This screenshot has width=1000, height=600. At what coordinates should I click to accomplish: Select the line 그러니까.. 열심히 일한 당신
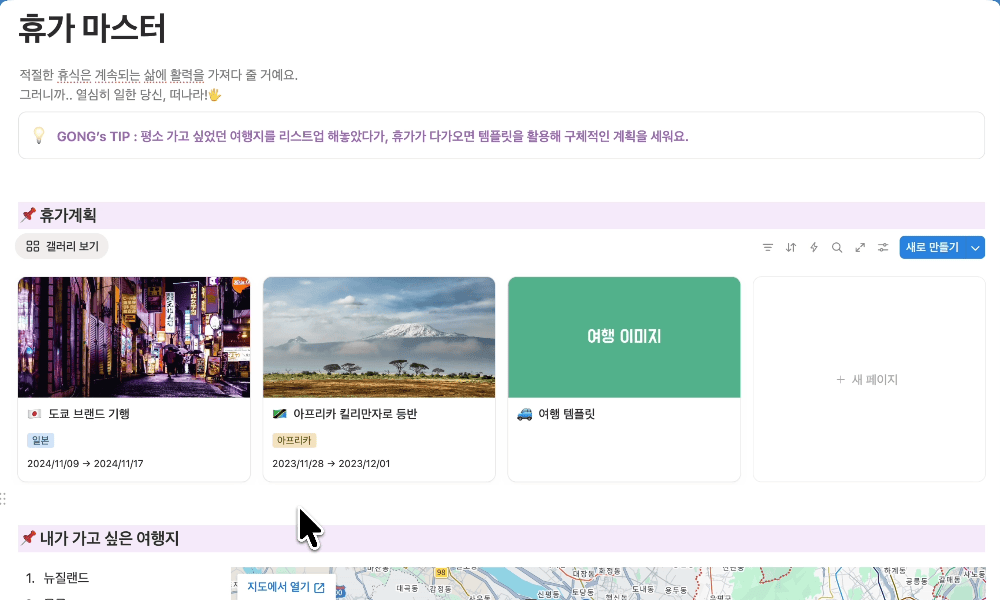[120, 95]
